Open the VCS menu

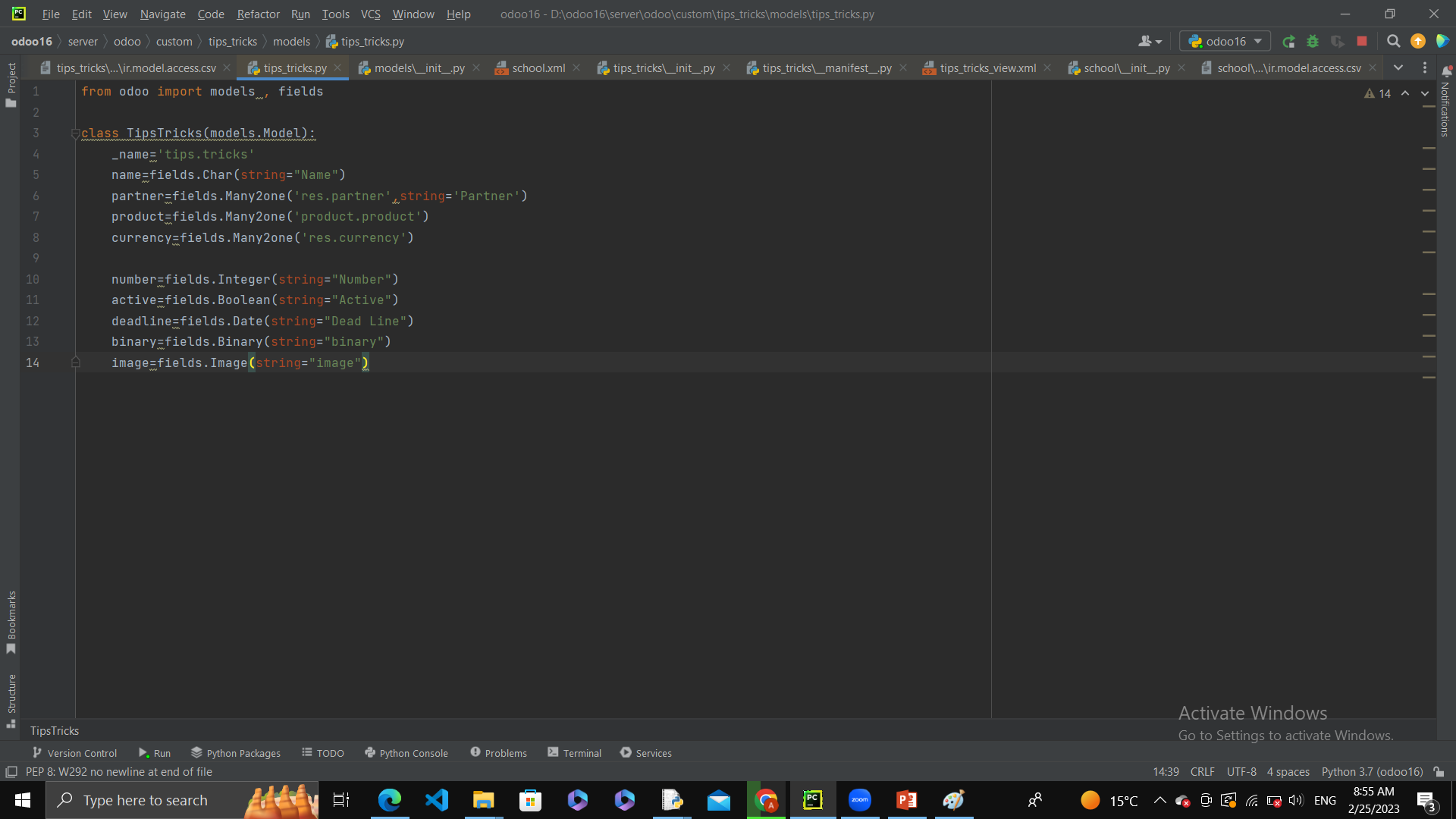pos(370,14)
